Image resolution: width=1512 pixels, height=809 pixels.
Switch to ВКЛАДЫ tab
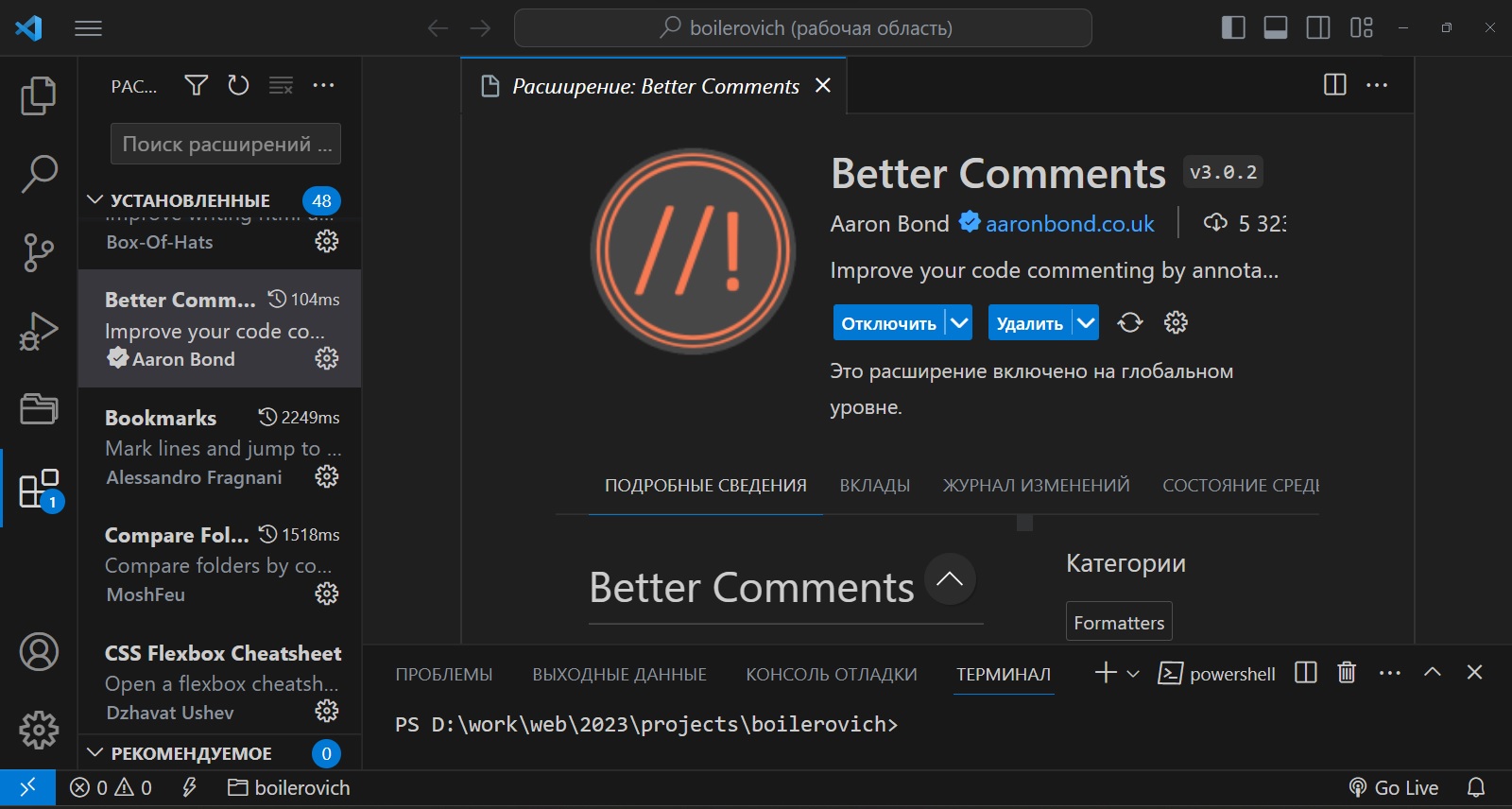[875, 486]
